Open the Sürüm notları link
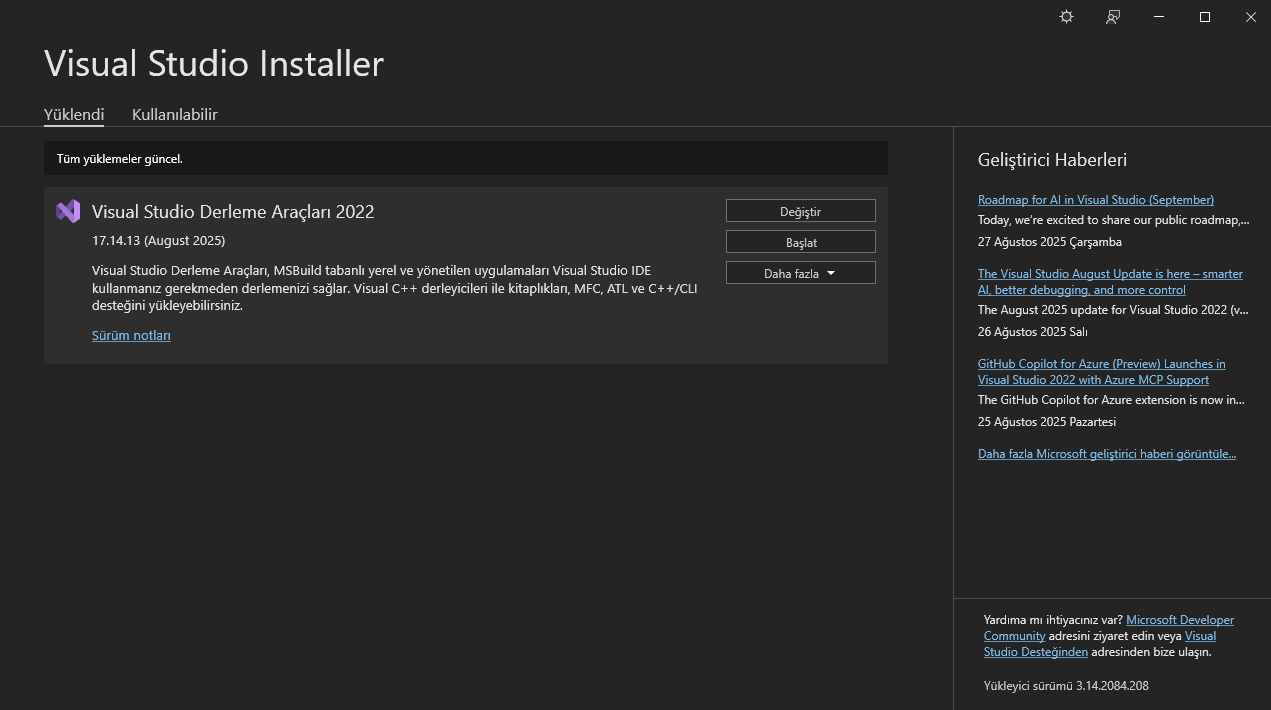 point(131,335)
